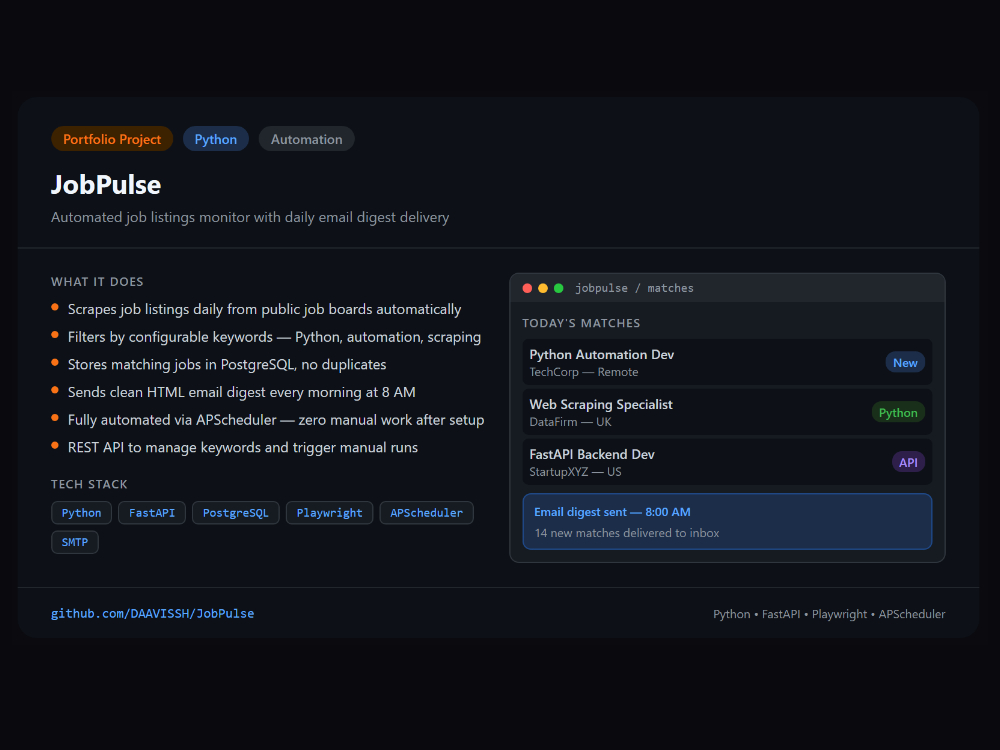The image size is (1000, 750).
Task: Click the yellow window dot in jobpulse panel
Action: (543, 288)
